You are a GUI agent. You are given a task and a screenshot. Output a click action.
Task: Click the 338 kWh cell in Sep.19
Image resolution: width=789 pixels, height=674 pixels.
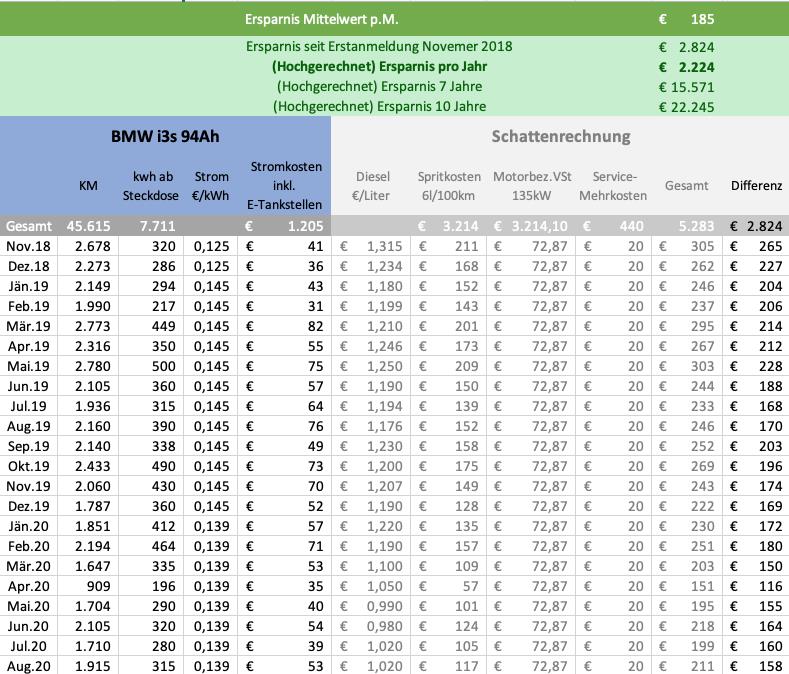(164, 446)
